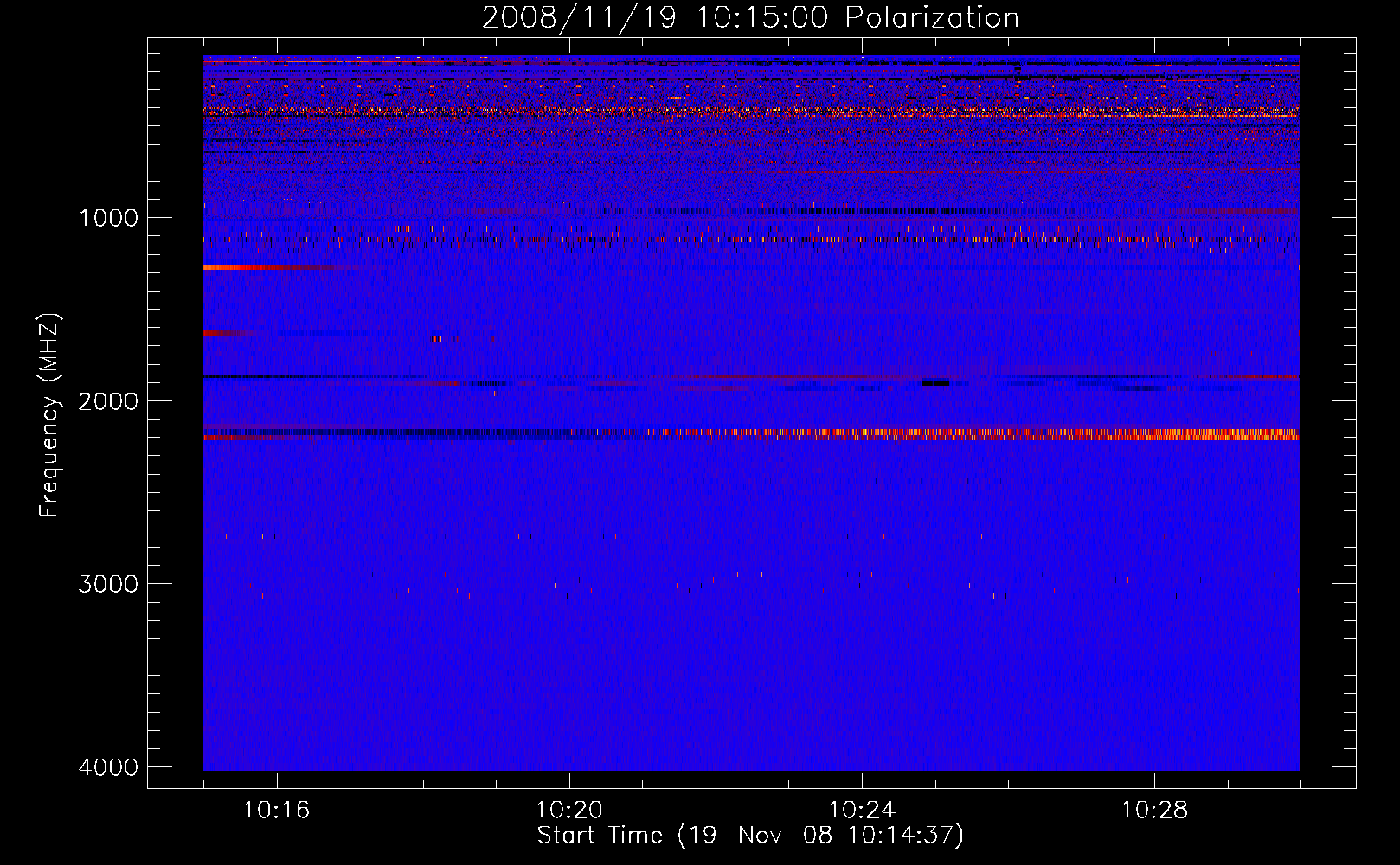Click the 'Frequency (MHZ)' axis label
Screen dimensions: 1400x865
49,415
